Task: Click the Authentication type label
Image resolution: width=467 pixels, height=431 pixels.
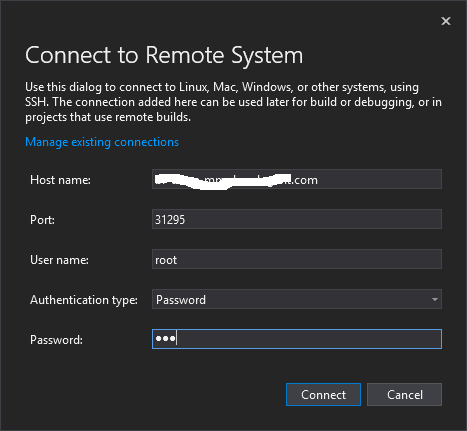Action: click(84, 300)
